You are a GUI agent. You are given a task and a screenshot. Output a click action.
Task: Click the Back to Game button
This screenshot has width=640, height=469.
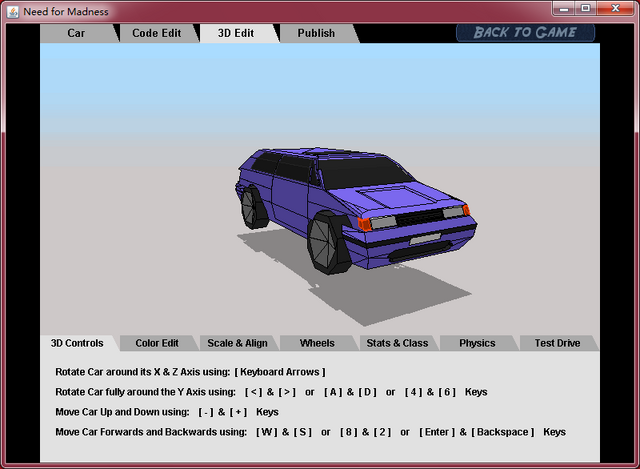click(x=525, y=33)
